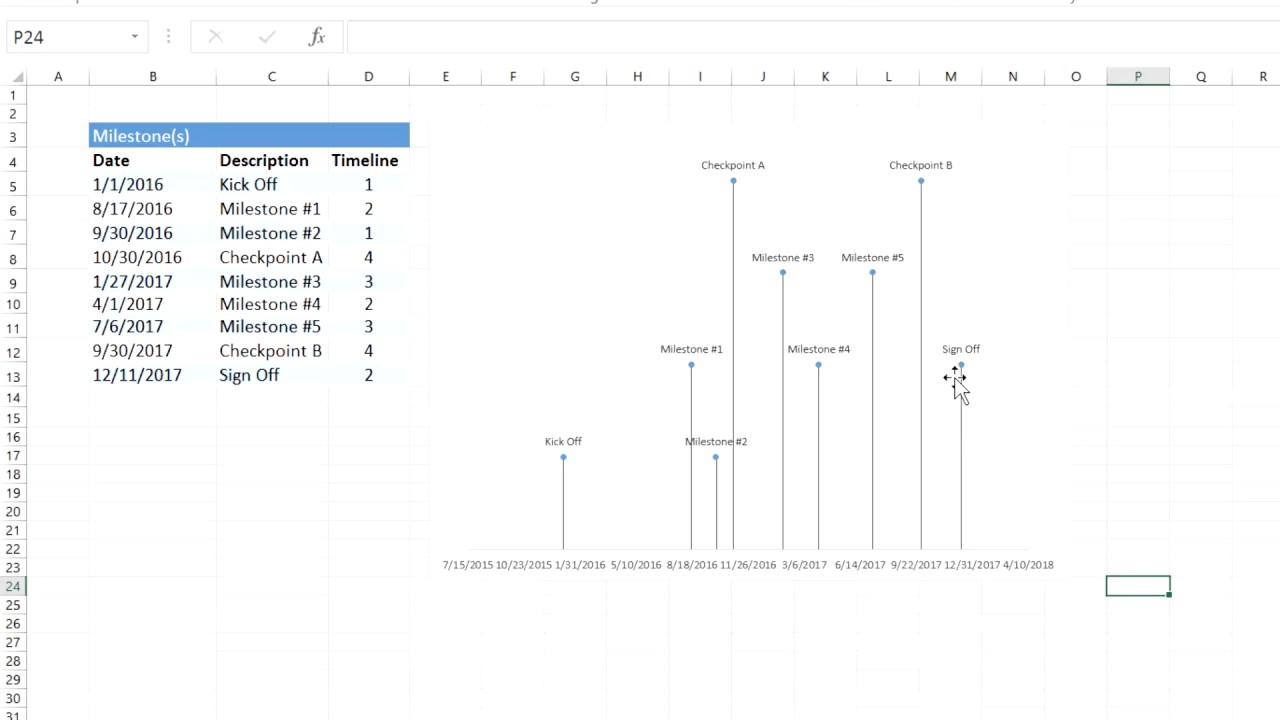
Task: Click the Milestone(s) header cell
Action: pos(249,135)
